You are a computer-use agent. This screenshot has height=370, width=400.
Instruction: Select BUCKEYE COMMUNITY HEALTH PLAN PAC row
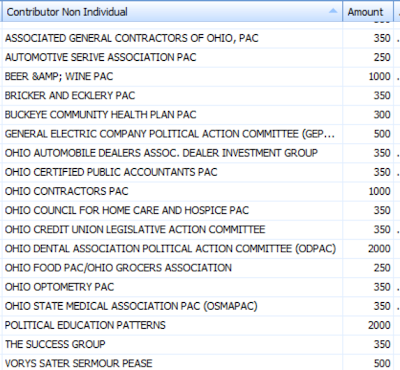coord(200,115)
